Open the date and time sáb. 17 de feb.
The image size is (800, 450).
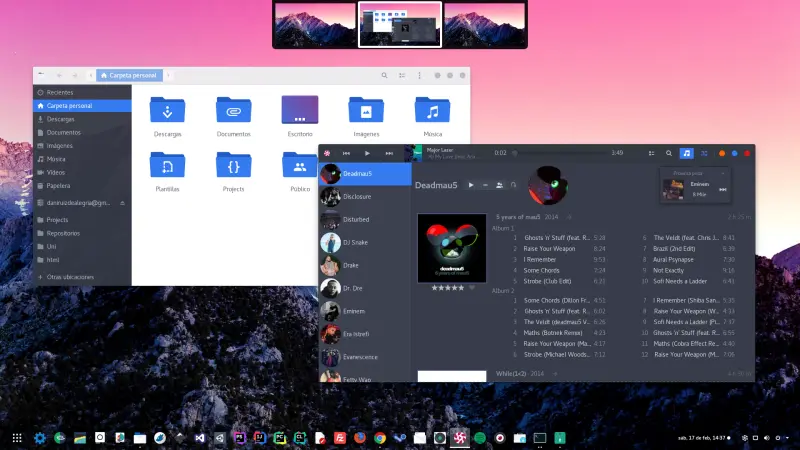point(702,438)
